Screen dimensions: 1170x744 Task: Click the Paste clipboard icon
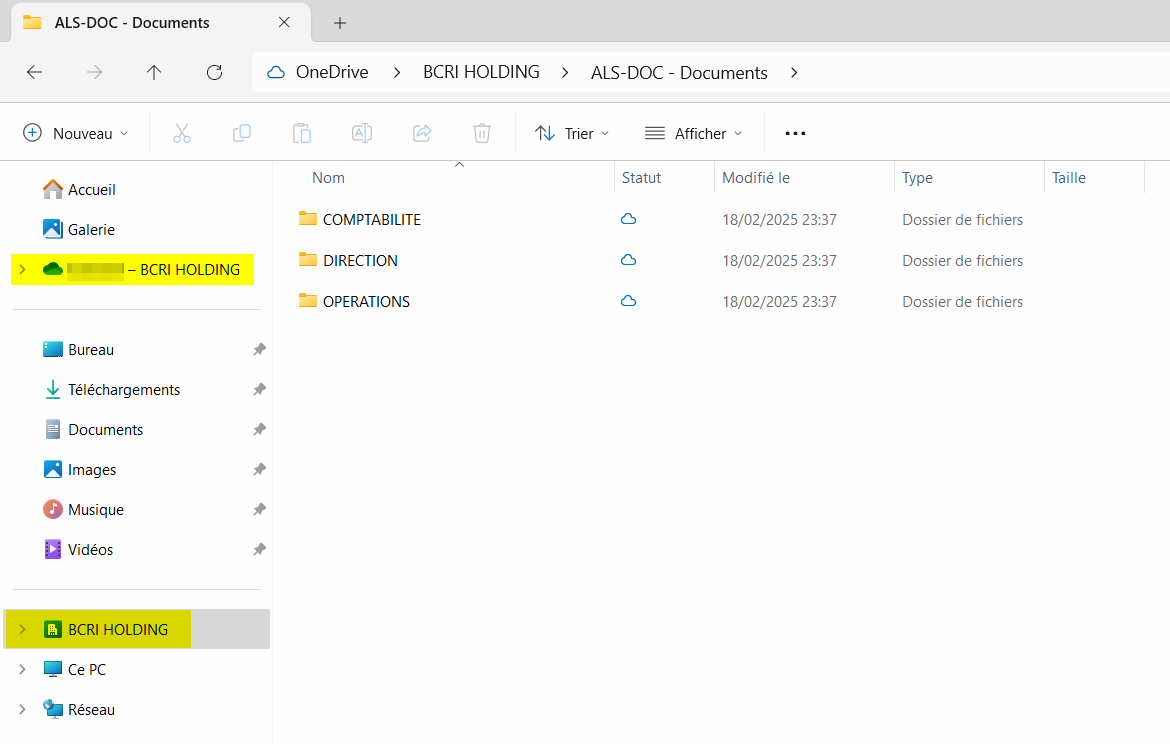301,134
